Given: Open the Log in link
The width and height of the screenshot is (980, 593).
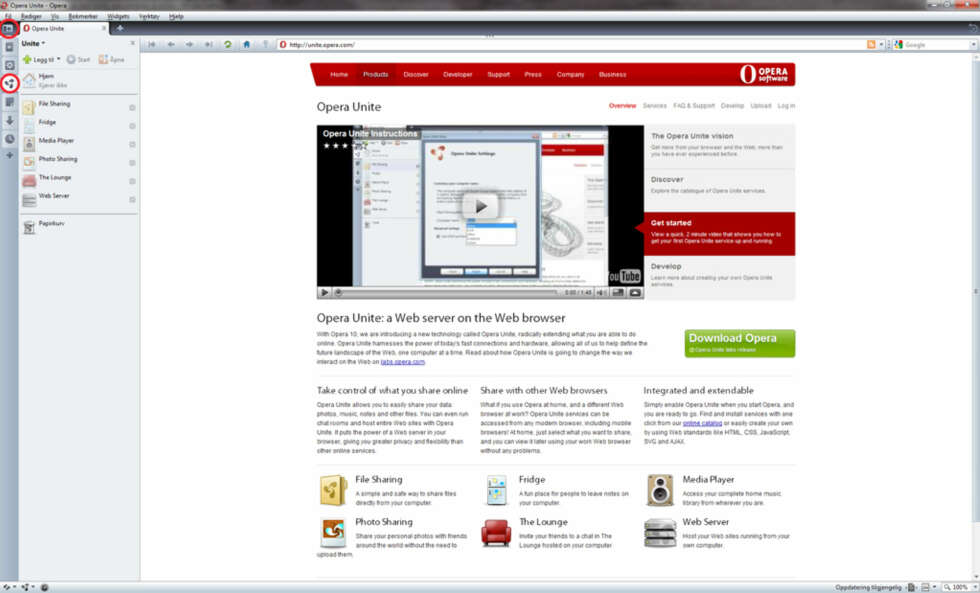Looking at the screenshot, I should tap(786, 106).
